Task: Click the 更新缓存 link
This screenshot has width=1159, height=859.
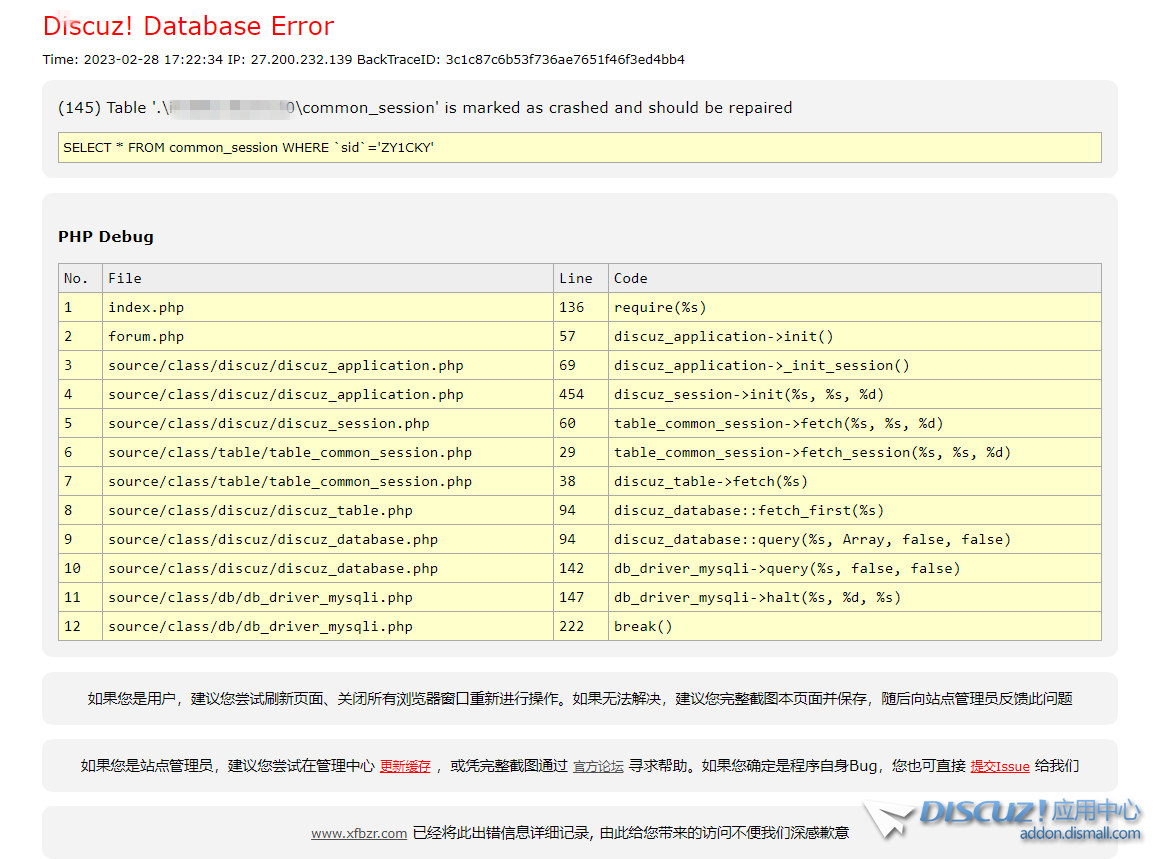Action: (405, 766)
